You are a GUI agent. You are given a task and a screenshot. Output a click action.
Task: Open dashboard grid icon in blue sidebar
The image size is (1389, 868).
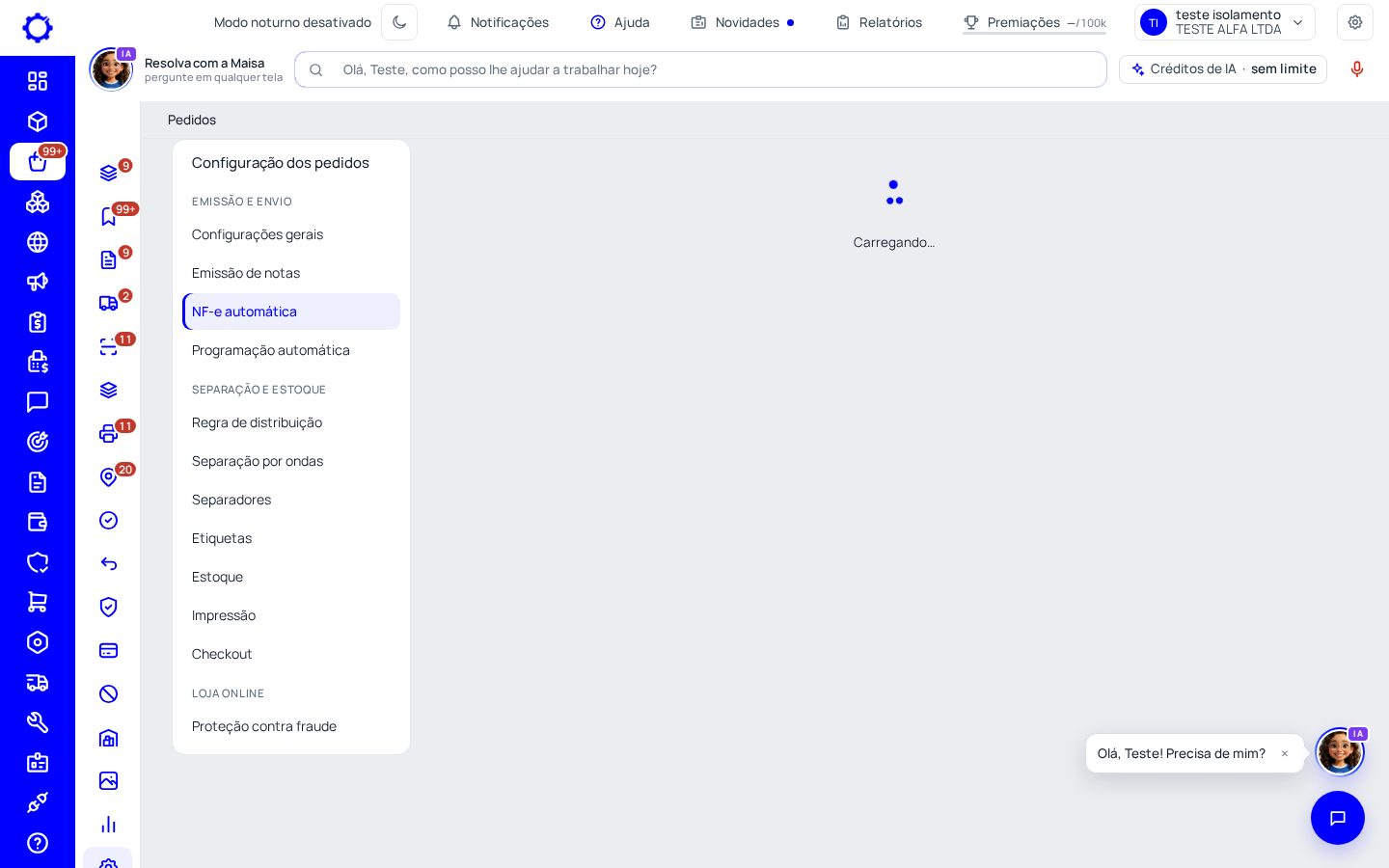pyautogui.click(x=38, y=81)
